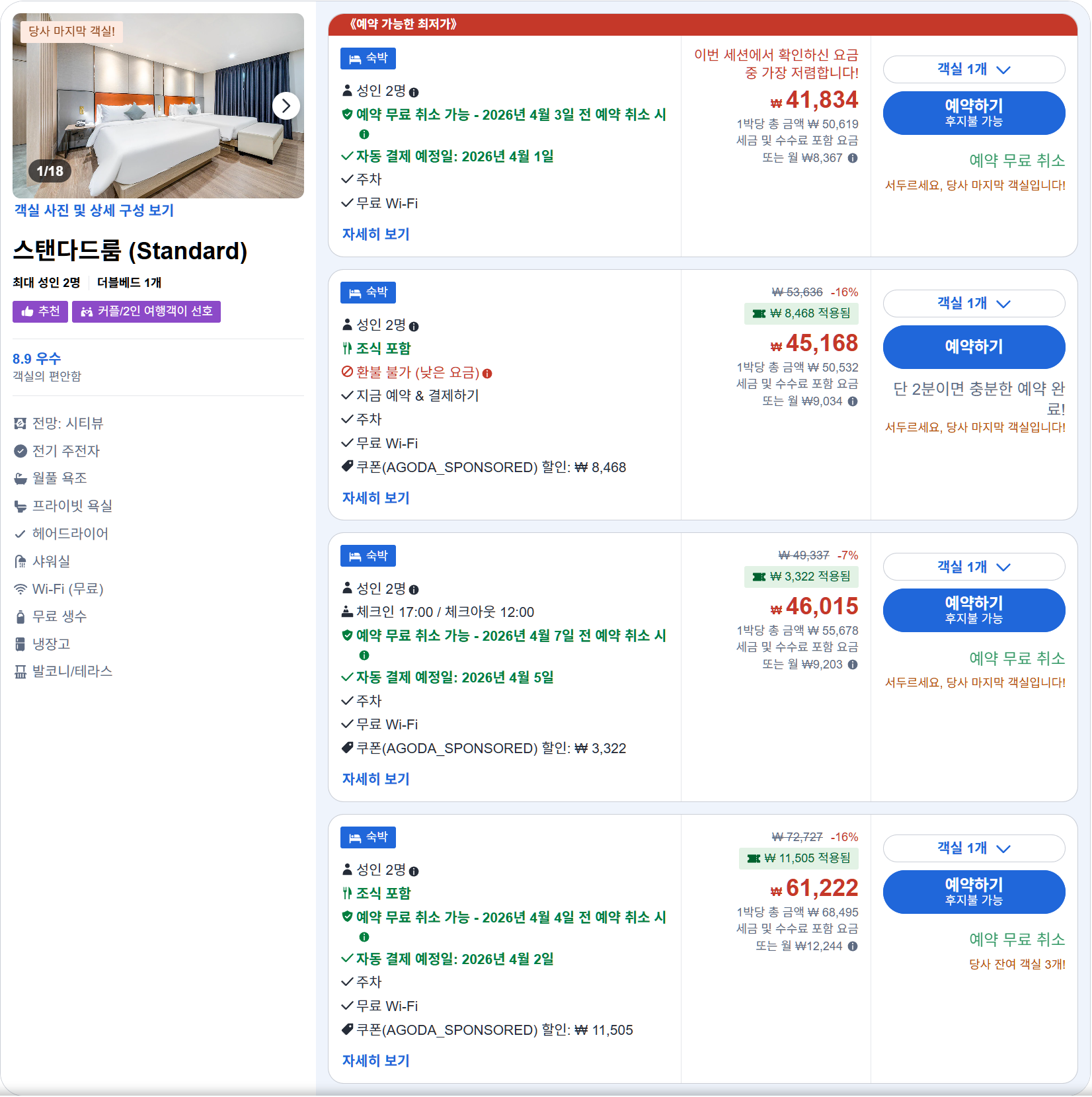
Task: Click the 커플/2인 여행객이 선호 badge
Action: (146, 311)
